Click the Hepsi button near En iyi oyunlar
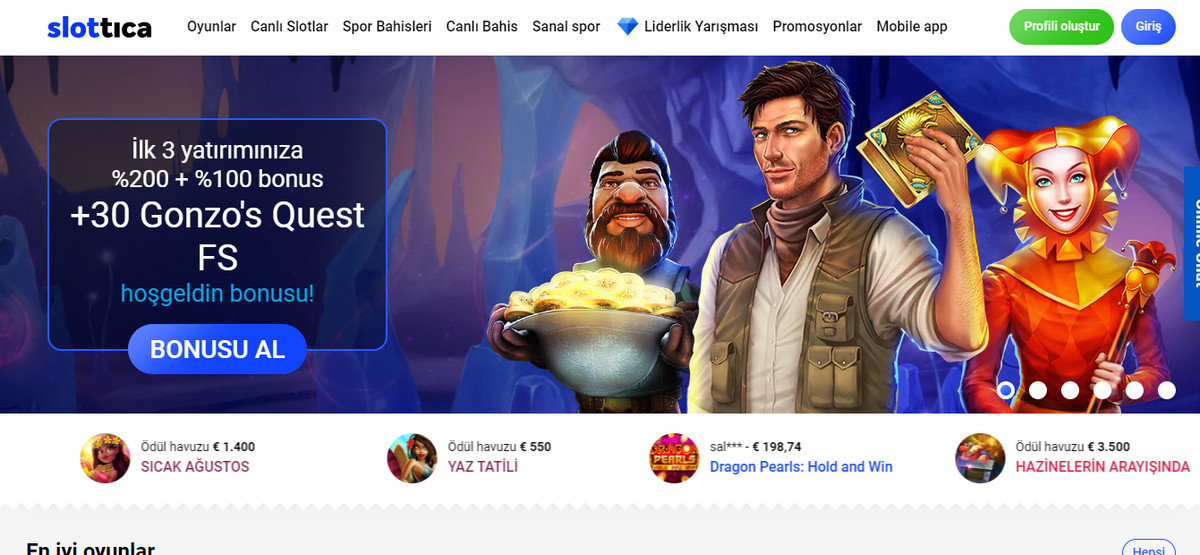This screenshot has width=1200, height=555. (1148, 549)
